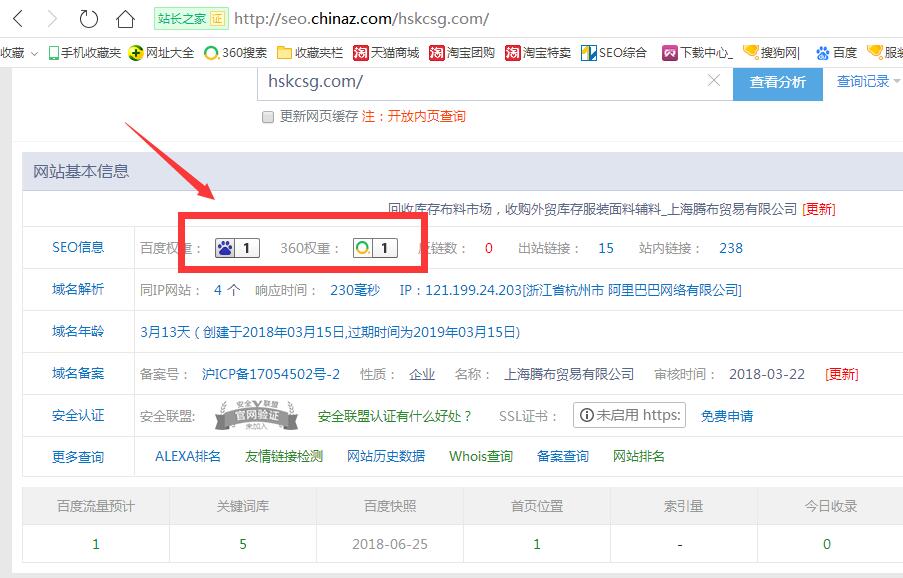Click the browser home icon
Screen dimensions: 903x578
[123, 17]
